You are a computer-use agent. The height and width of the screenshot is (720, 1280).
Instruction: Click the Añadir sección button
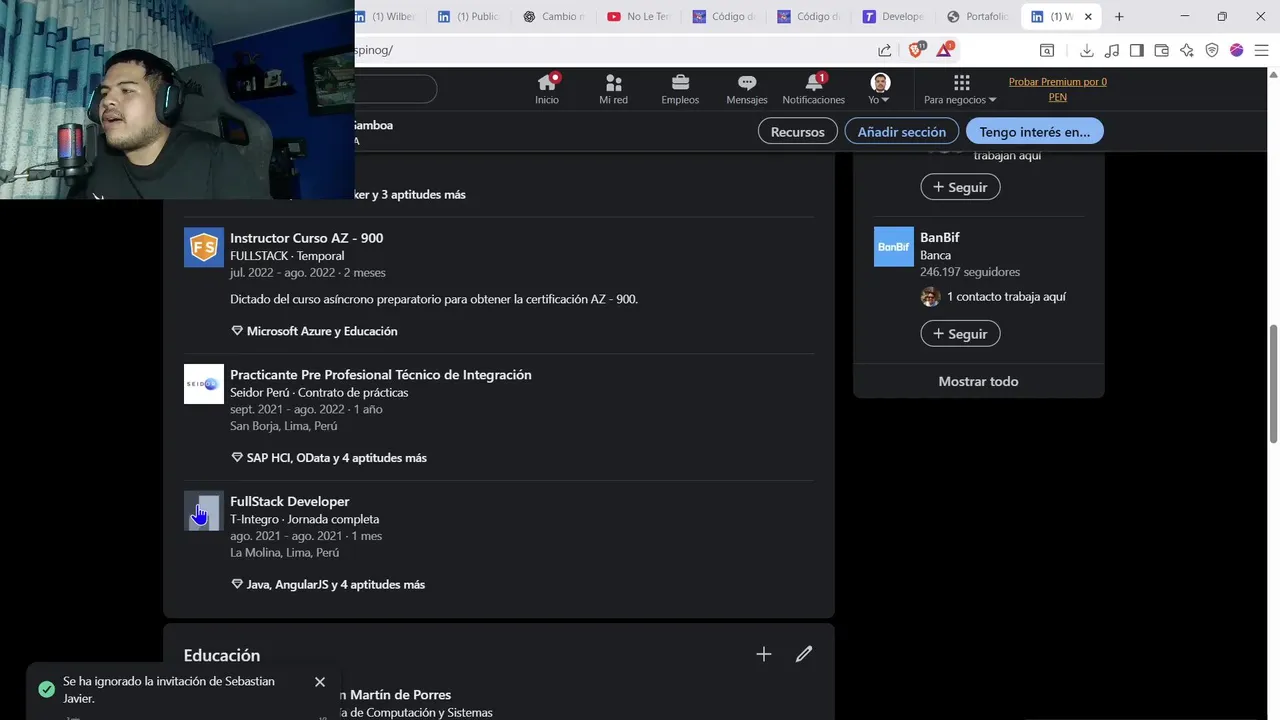coord(901,131)
